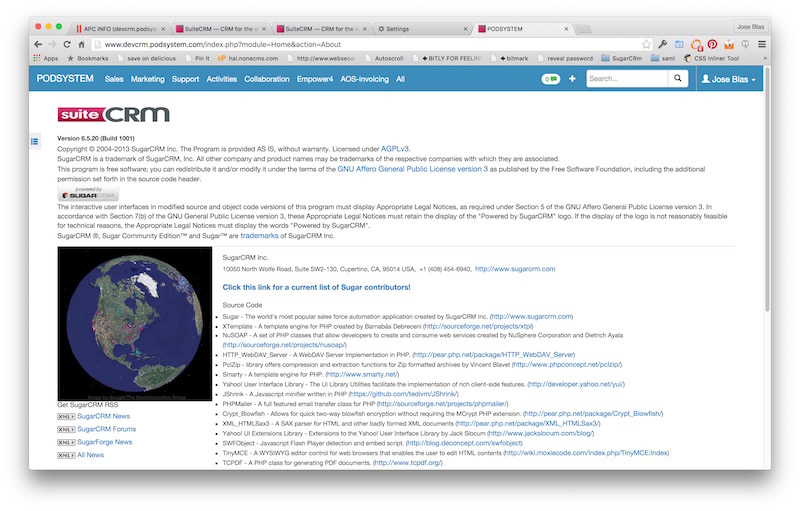The image size is (800, 511).
Task: Open the http://www.sugarcrm.com address link
Action: [515, 269]
